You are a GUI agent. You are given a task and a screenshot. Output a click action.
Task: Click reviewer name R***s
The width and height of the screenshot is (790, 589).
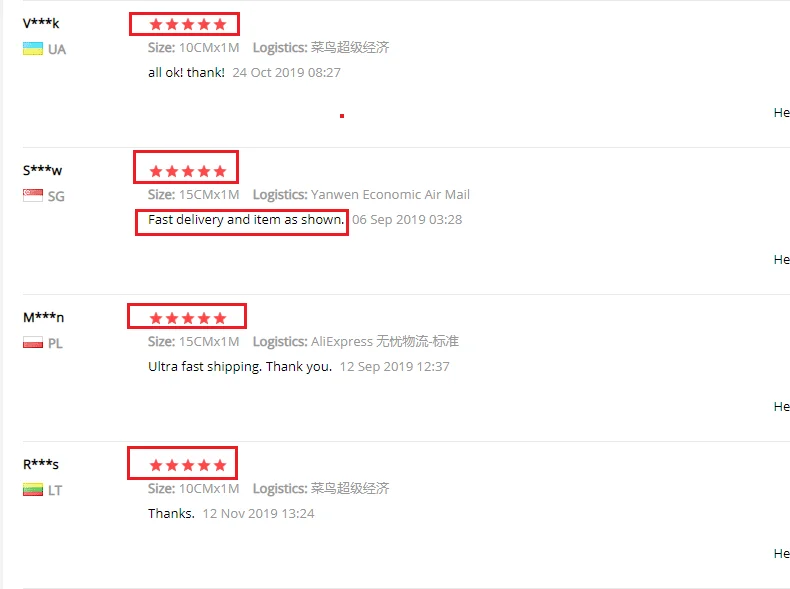click(41, 464)
